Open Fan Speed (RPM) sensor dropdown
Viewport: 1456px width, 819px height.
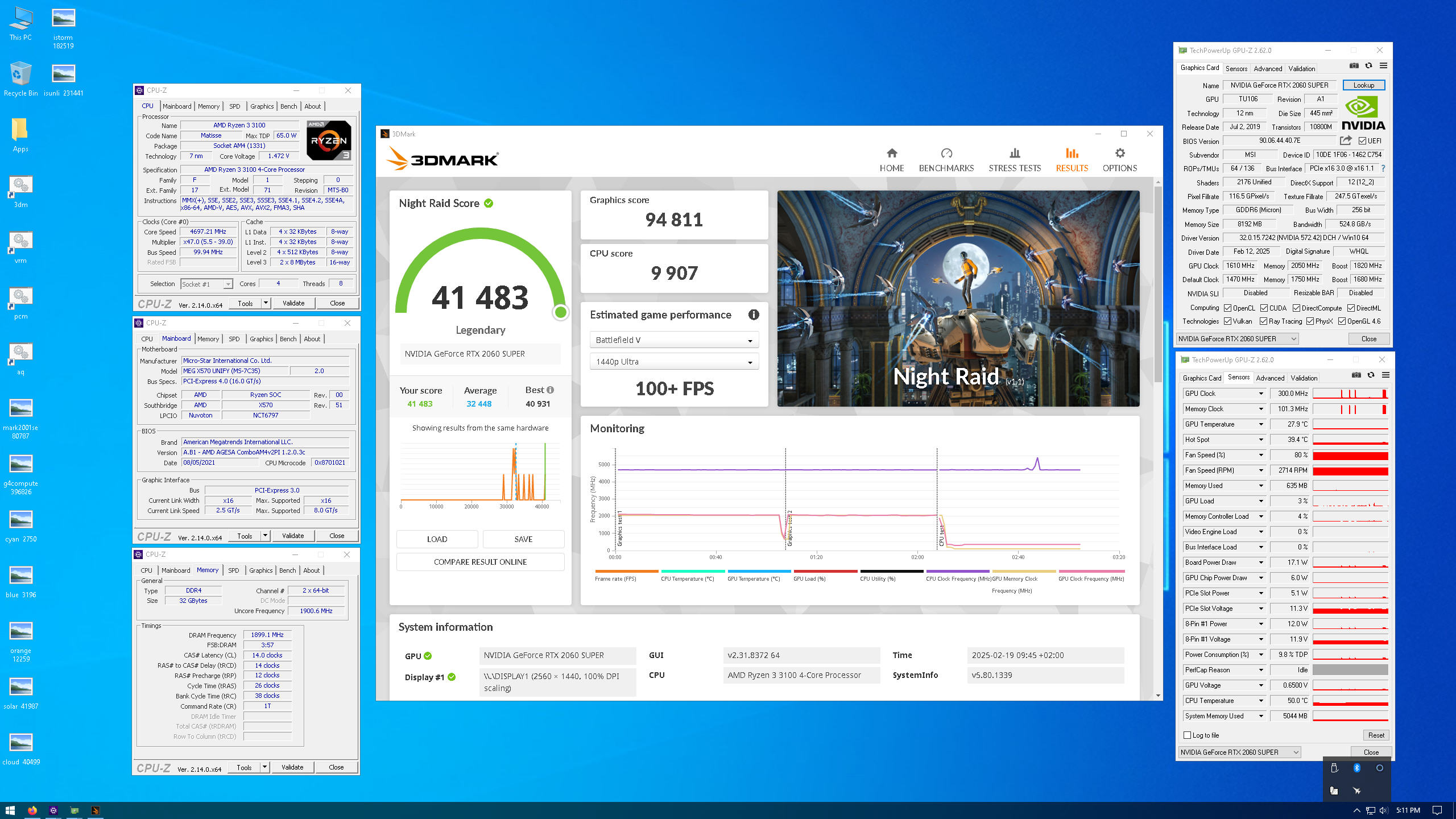(x=1261, y=470)
